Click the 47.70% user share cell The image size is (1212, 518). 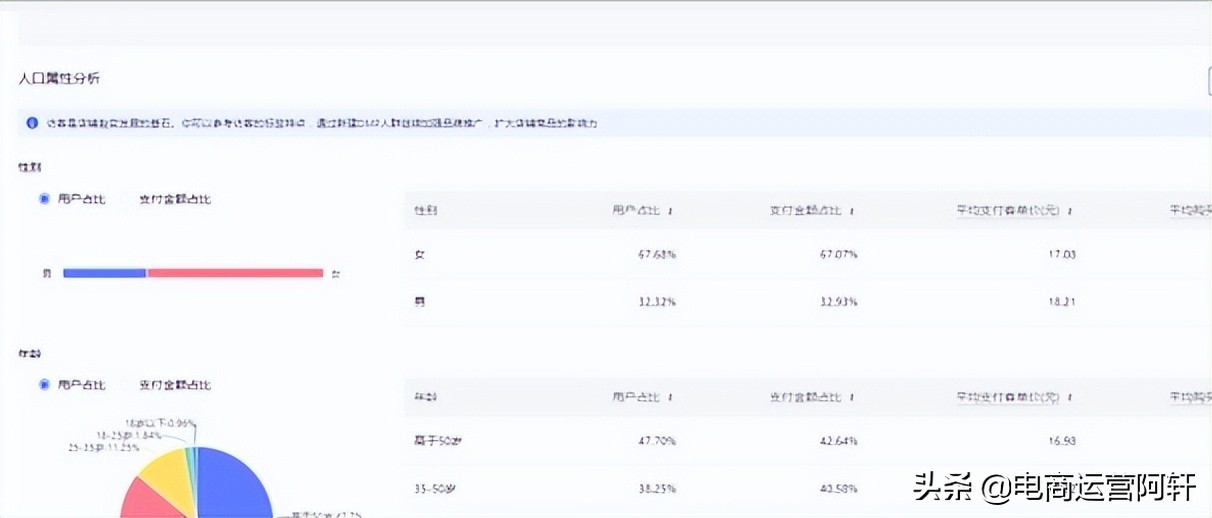pyautogui.click(x=656, y=441)
